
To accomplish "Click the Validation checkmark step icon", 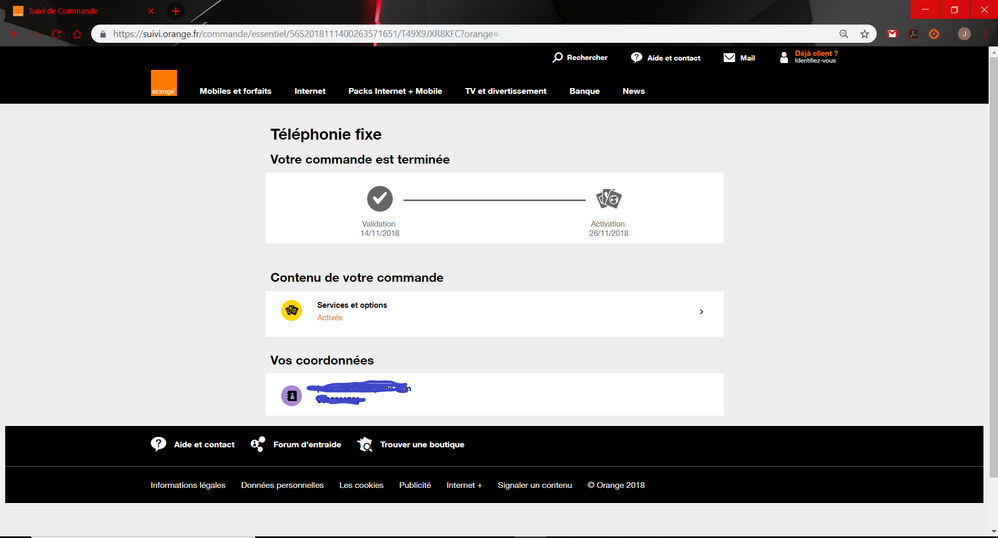I will coord(380,199).
